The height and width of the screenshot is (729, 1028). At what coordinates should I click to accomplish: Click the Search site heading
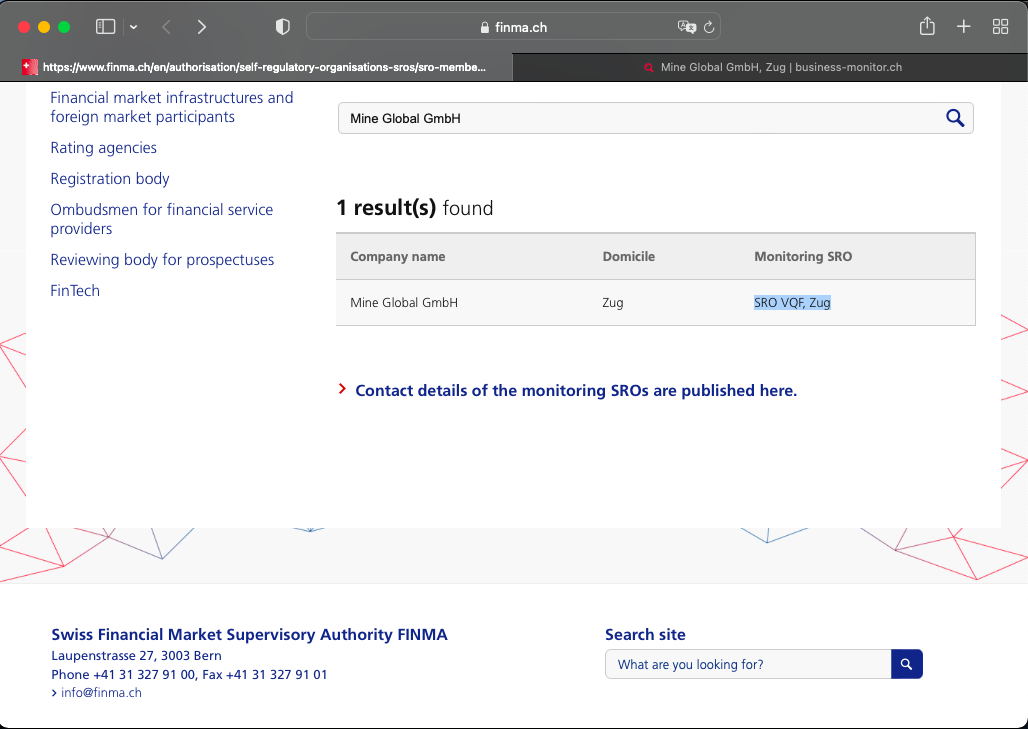(x=645, y=635)
